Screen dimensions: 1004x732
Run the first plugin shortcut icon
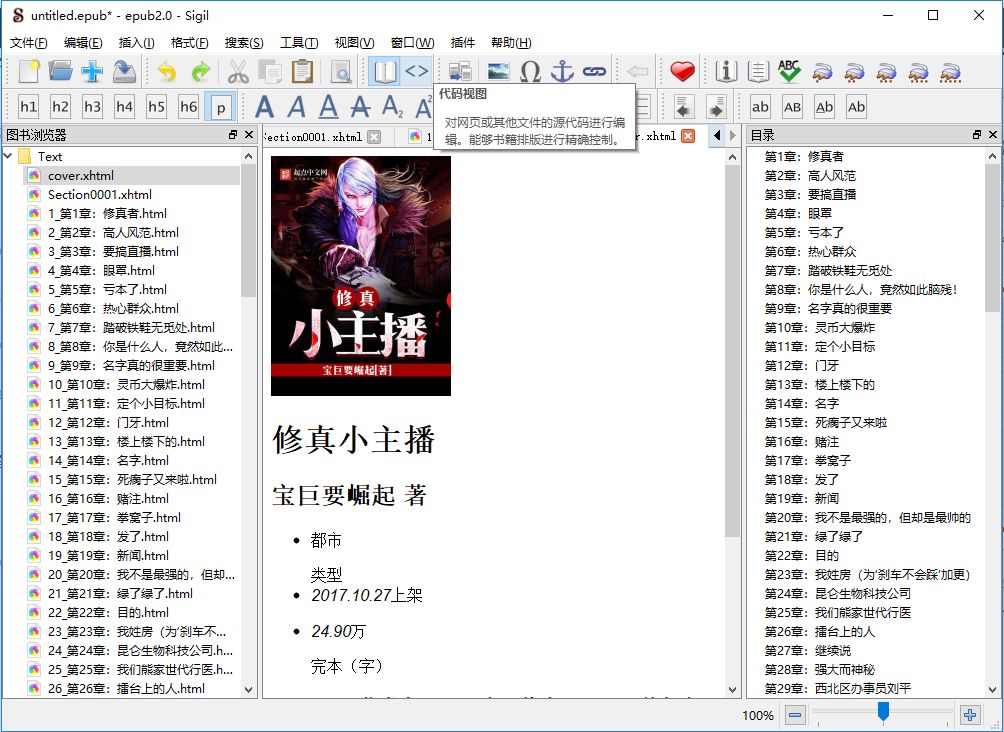click(x=822, y=72)
